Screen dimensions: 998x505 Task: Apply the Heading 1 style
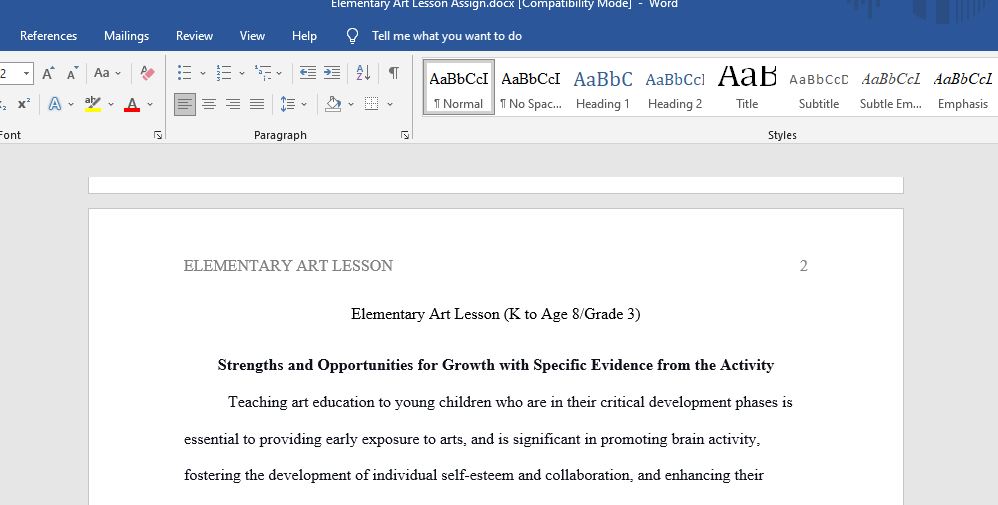click(x=603, y=88)
